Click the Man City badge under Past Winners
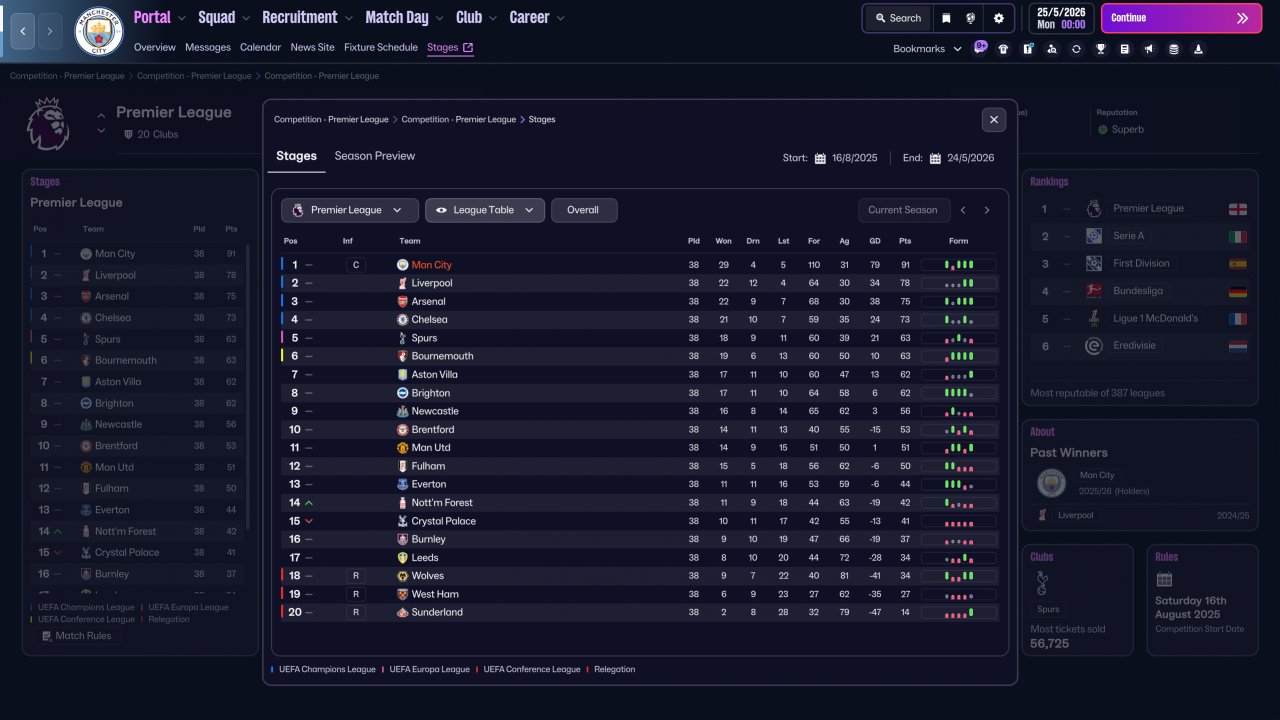This screenshot has width=1280, height=720. (x=1052, y=483)
